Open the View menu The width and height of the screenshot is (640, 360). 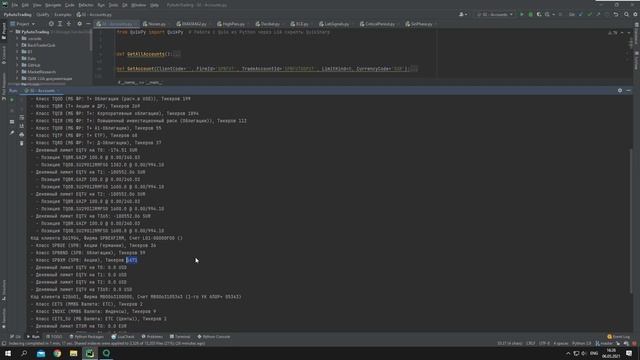click(x=37, y=5)
